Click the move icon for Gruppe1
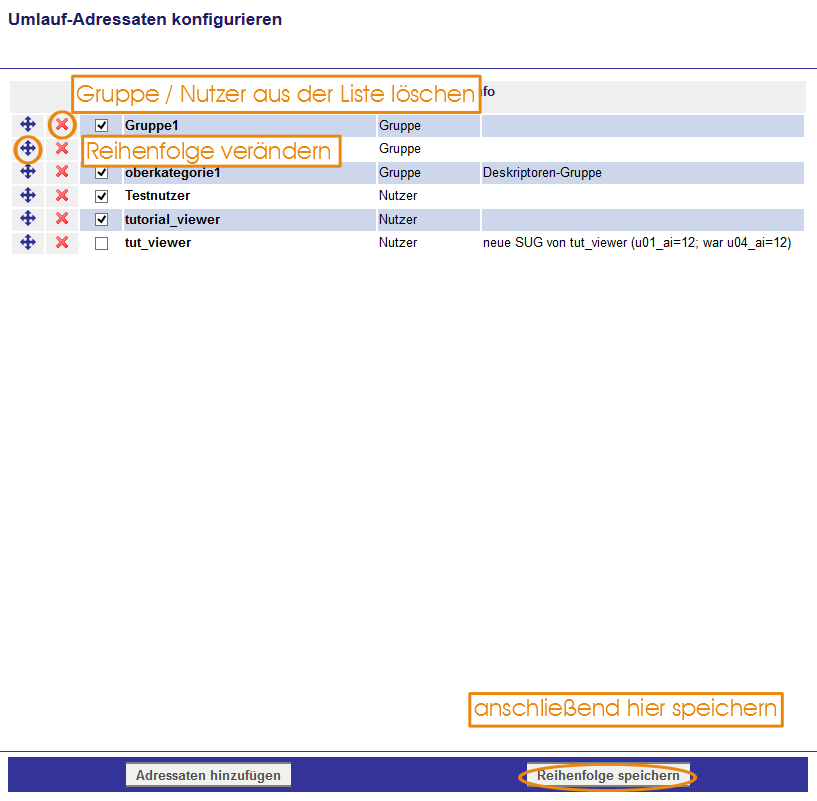The width and height of the screenshot is (817, 801). (x=28, y=125)
